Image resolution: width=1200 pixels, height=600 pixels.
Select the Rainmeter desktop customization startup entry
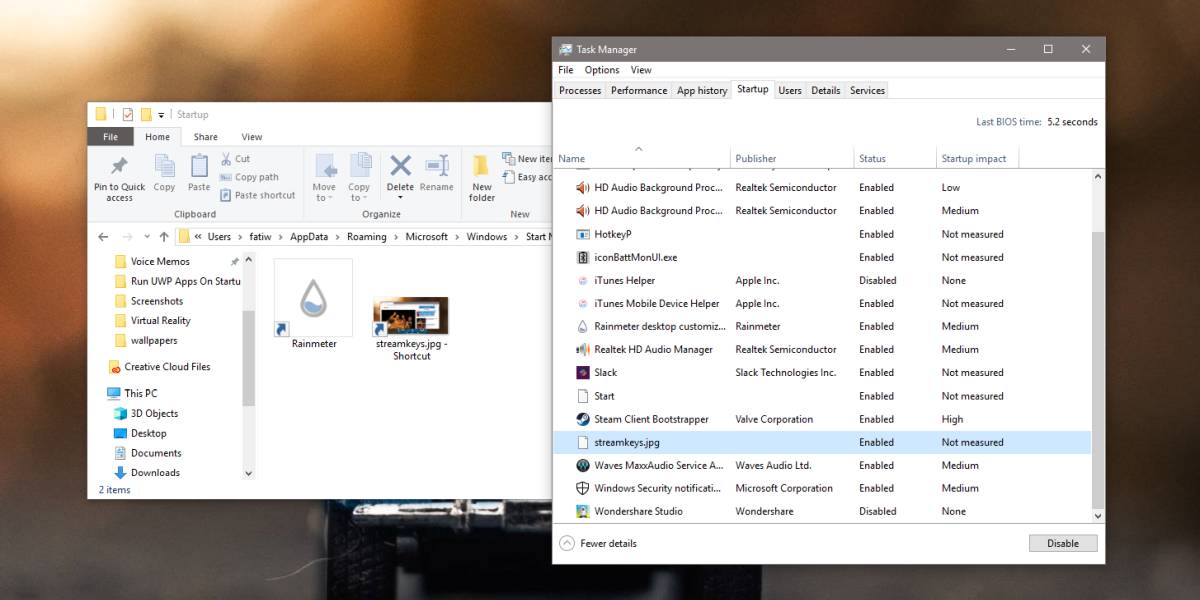tap(660, 326)
